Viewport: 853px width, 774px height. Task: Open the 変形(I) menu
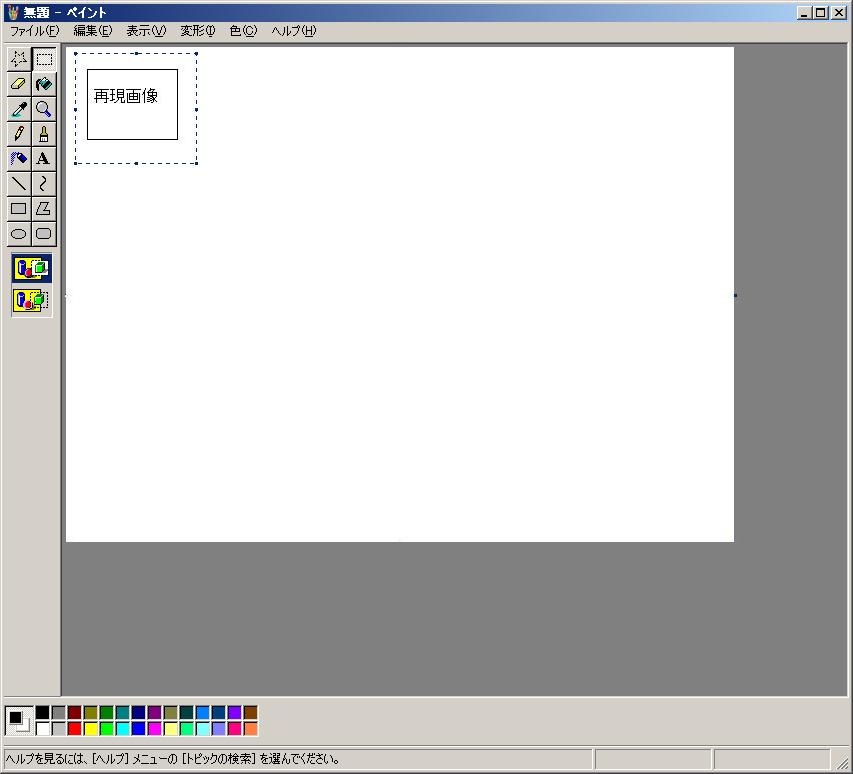tap(197, 31)
